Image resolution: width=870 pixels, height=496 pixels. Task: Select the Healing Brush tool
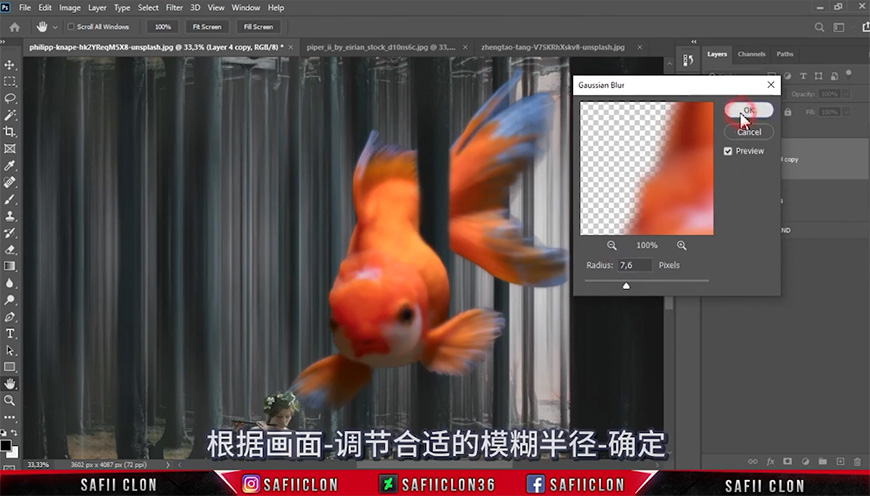coord(9,182)
